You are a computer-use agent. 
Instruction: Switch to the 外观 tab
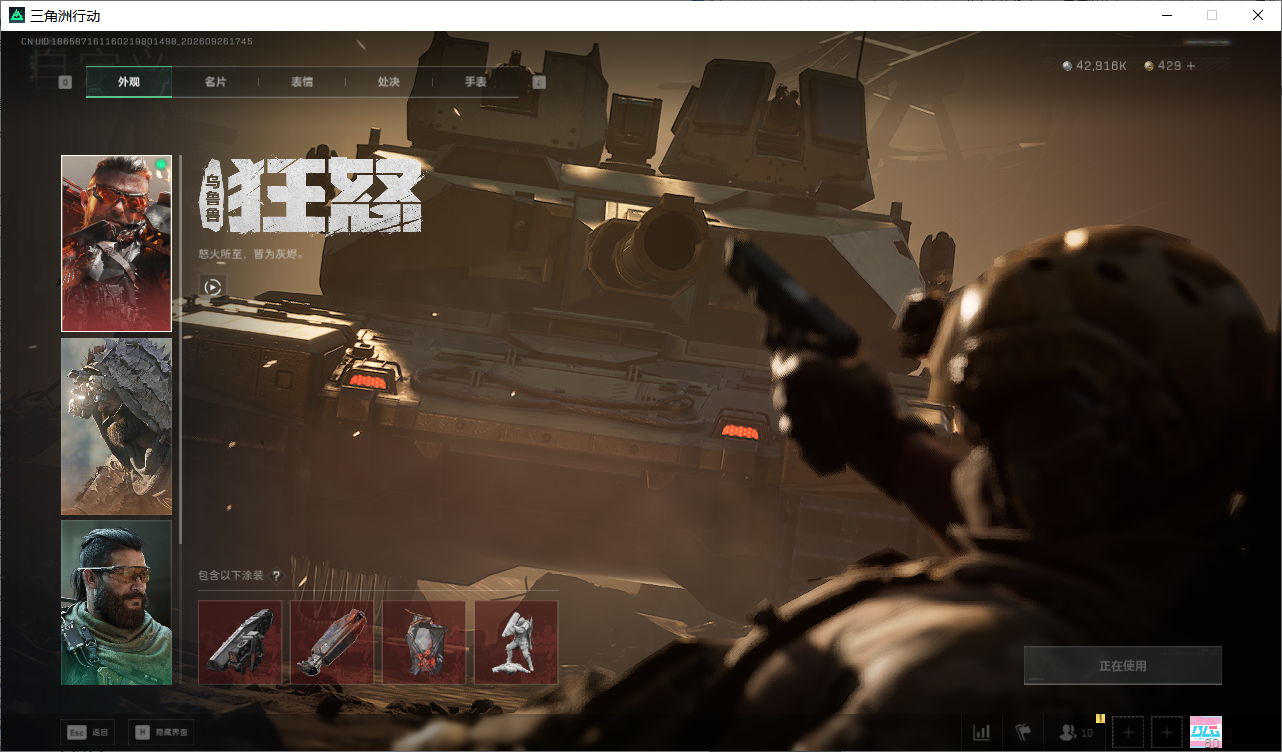pyautogui.click(x=129, y=82)
